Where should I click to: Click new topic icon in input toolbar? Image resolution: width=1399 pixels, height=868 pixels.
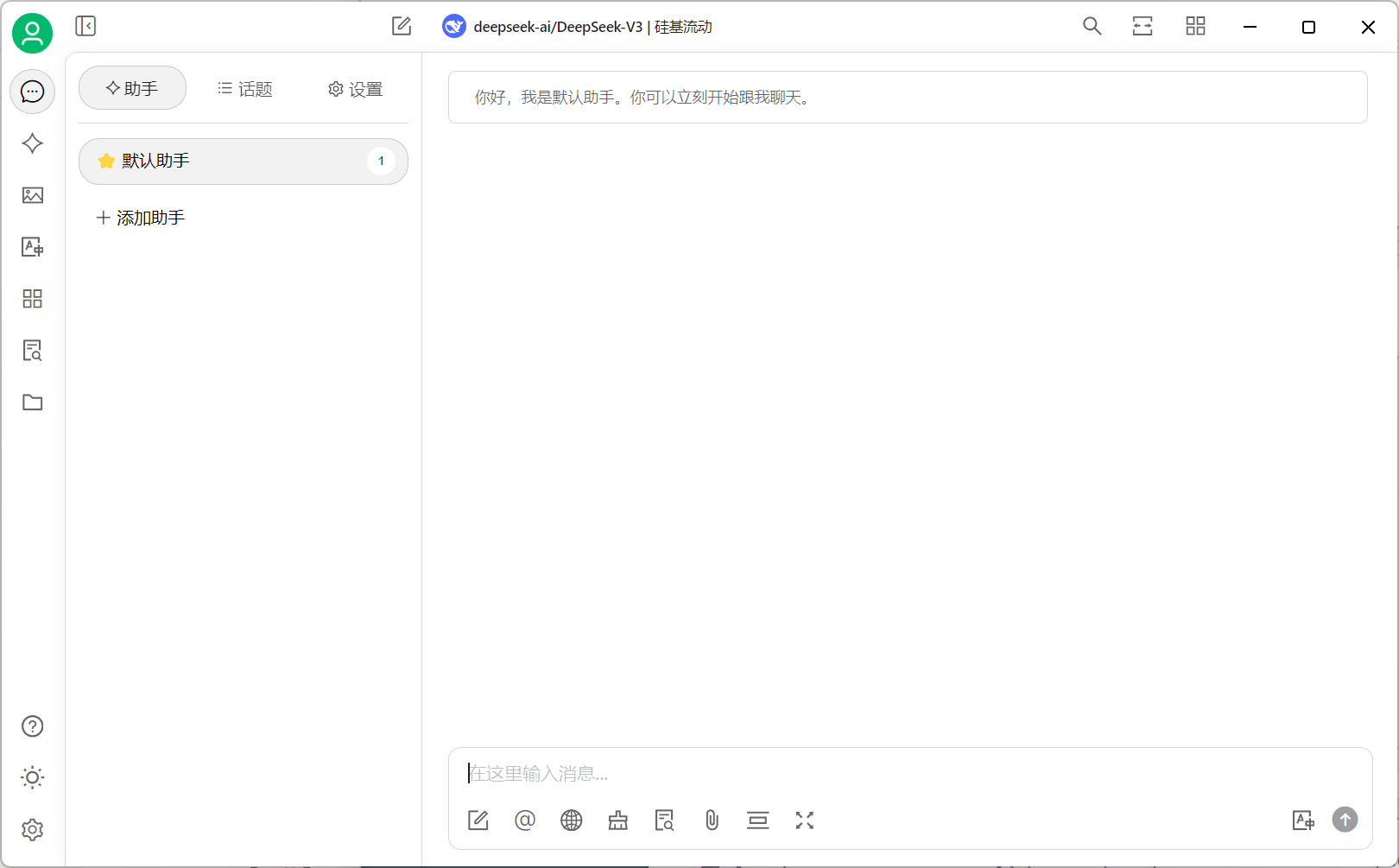(x=478, y=820)
